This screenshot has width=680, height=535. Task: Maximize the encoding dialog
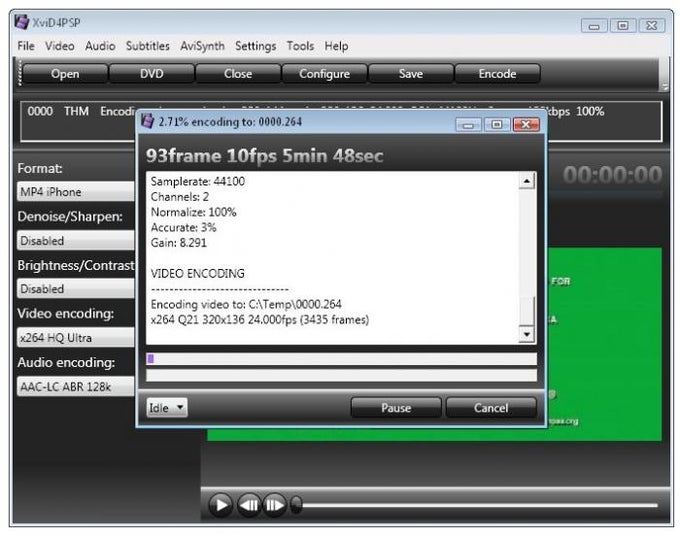click(497, 125)
